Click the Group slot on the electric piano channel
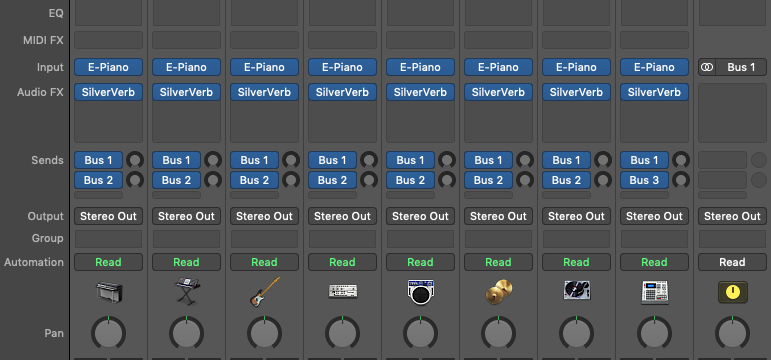The height and width of the screenshot is (360, 771). coord(109,239)
